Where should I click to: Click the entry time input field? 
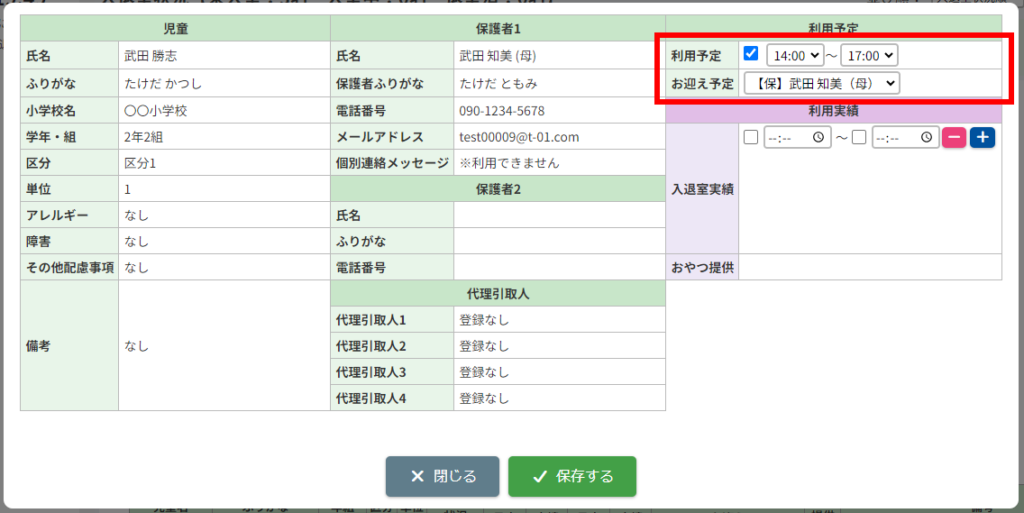[797, 138]
